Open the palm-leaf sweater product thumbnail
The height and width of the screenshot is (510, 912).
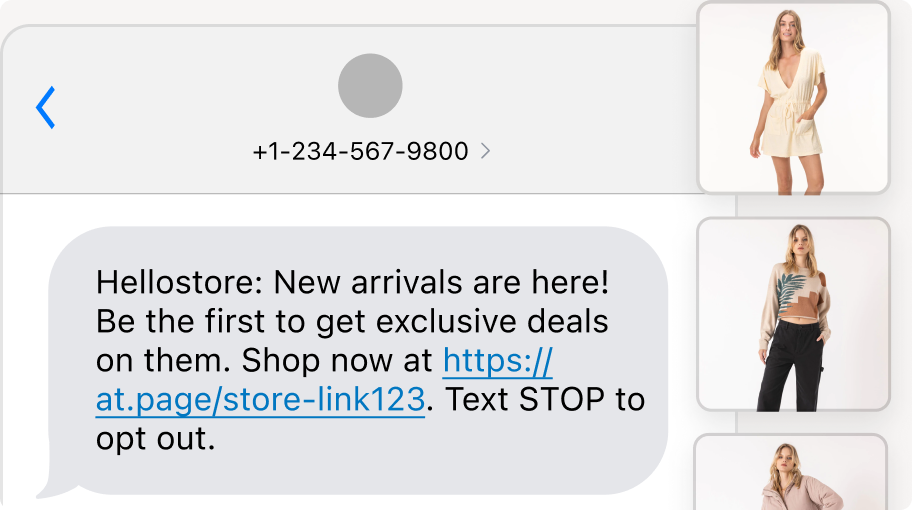[x=793, y=314]
